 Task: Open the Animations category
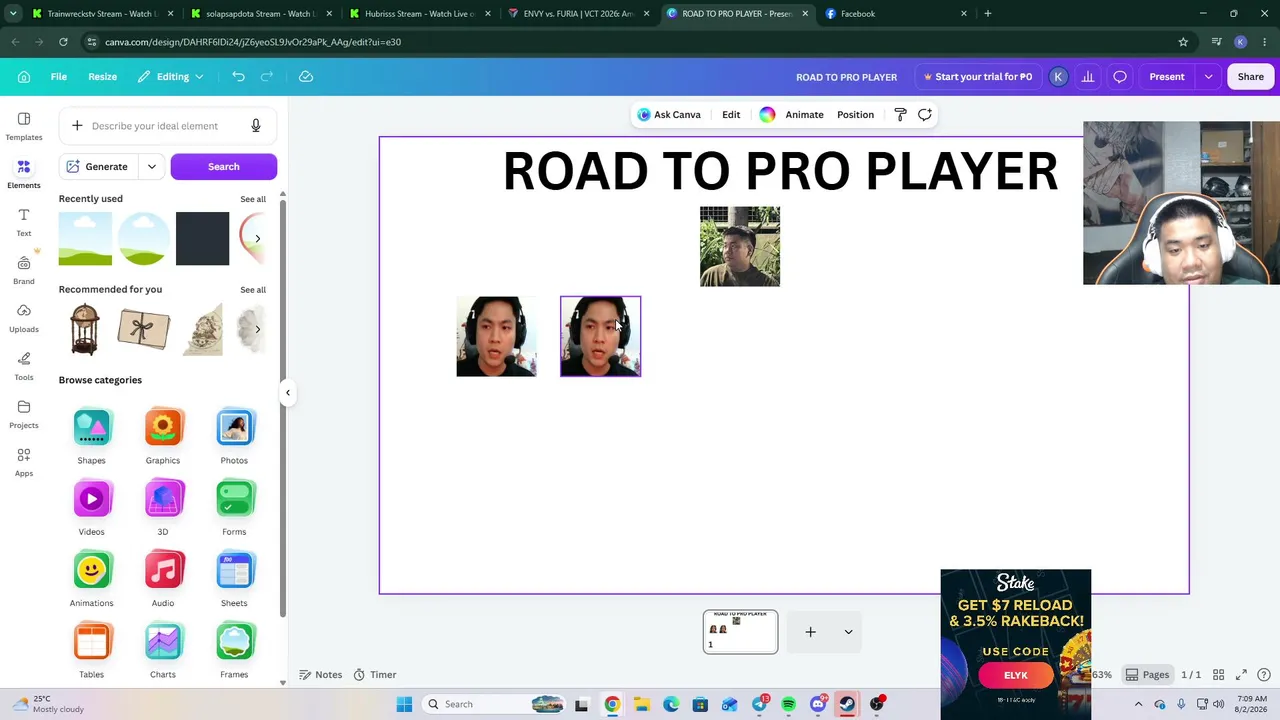point(91,579)
